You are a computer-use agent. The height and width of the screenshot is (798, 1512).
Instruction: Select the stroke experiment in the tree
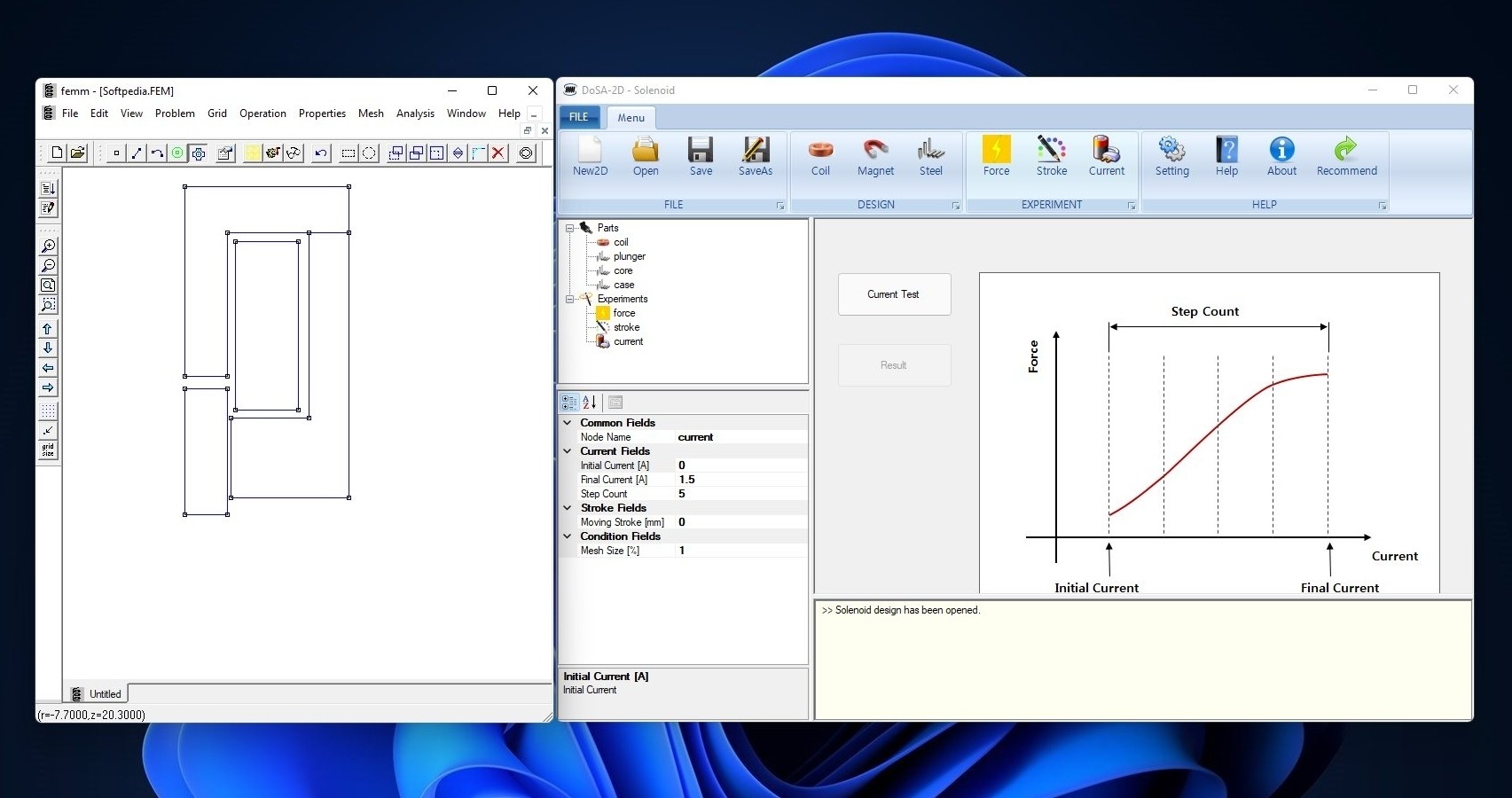tap(626, 327)
